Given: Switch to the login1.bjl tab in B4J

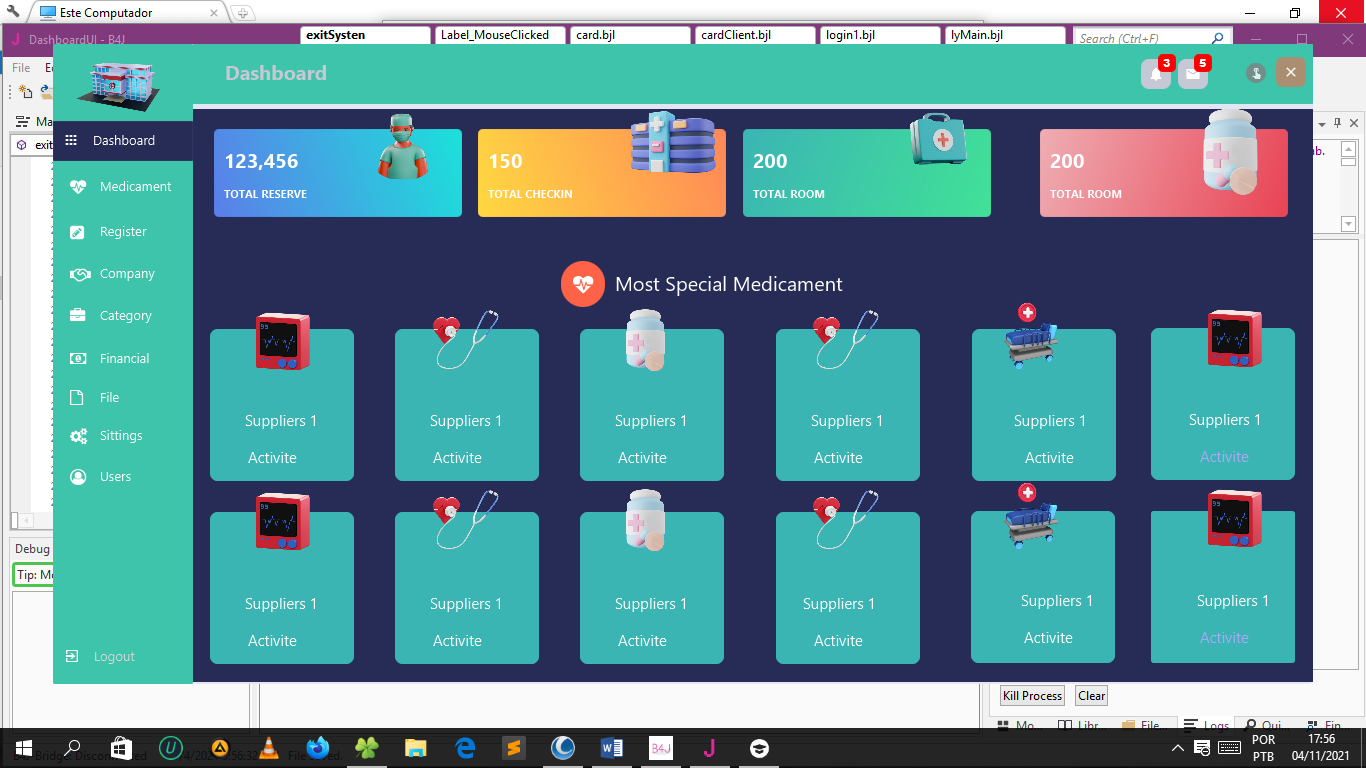Looking at the screenshot, I should 880,35.
